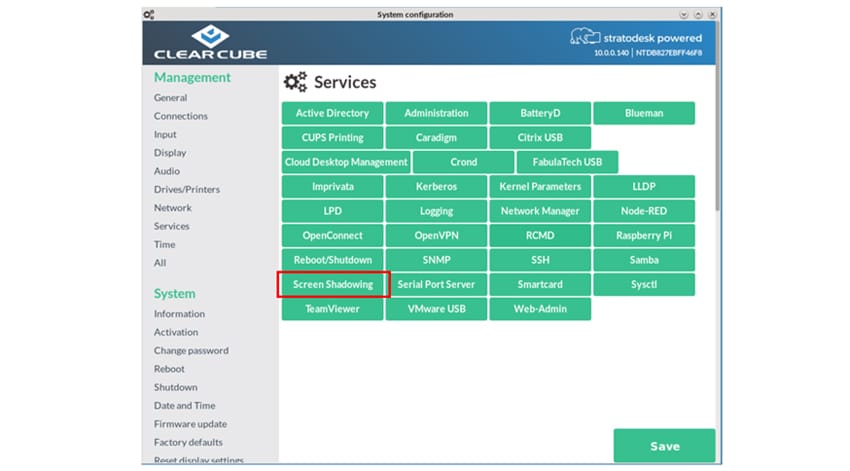Open the Administration service settings

[x=436, y=113]
